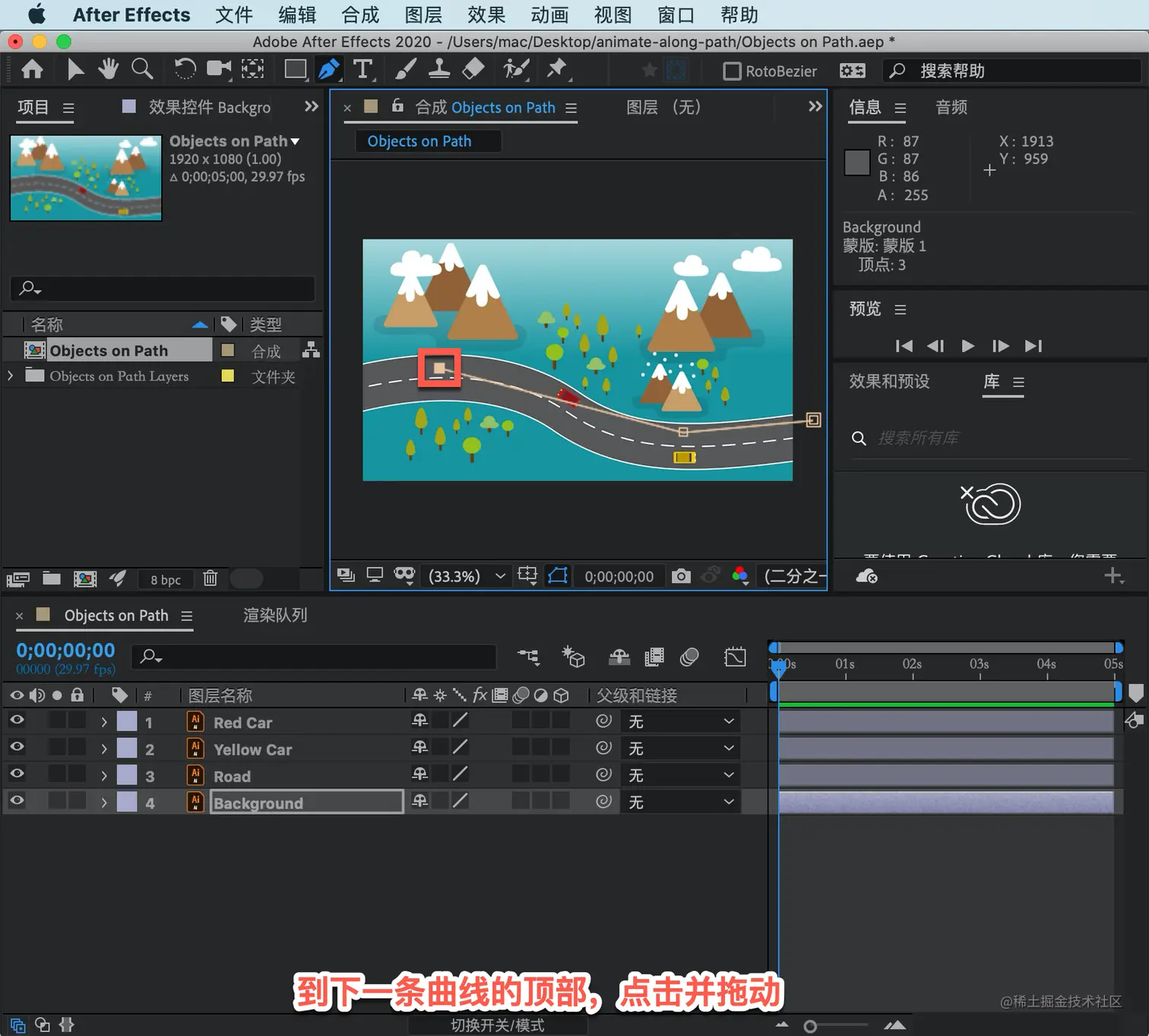
Task: Click the timeline zoom slider handle
Action: pyautogui.click(x=810, y=1027)
